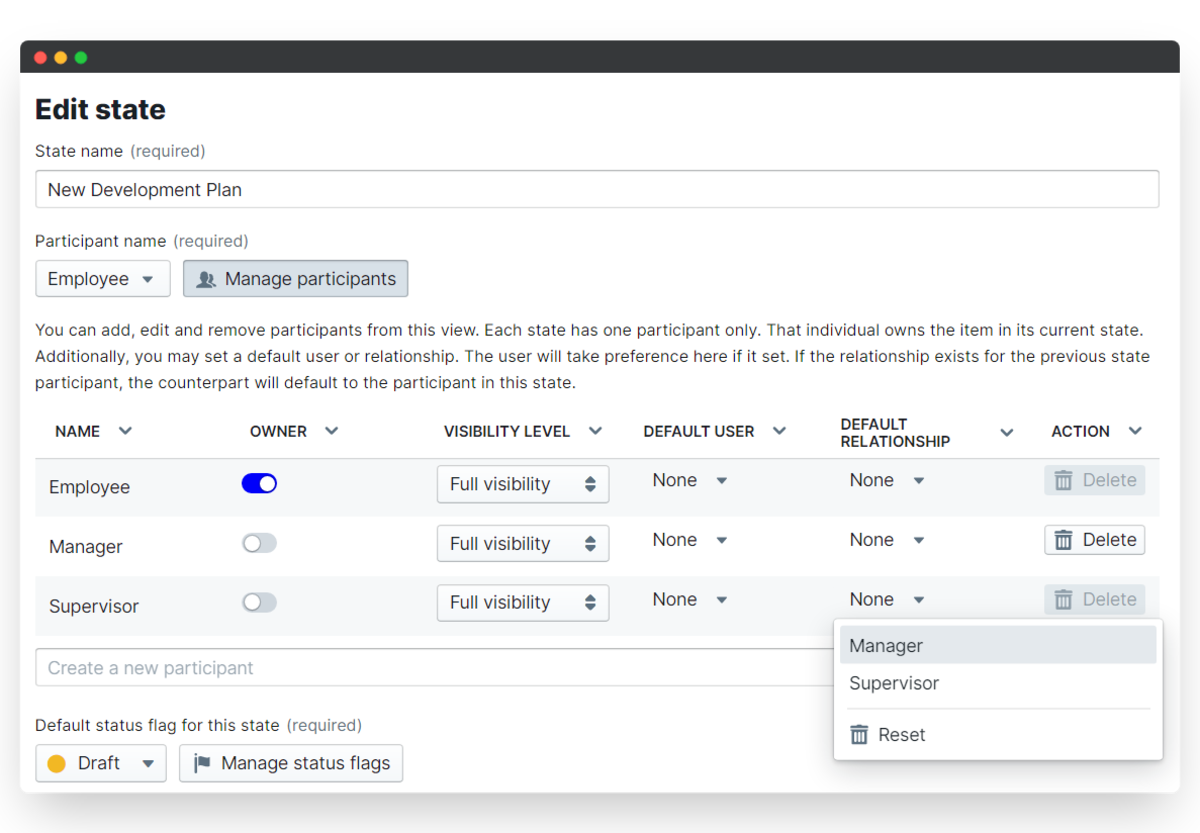Open Supervisor row visibility level select
Viewport: 1200px width, 833px height.
click(x=523, y=602)
